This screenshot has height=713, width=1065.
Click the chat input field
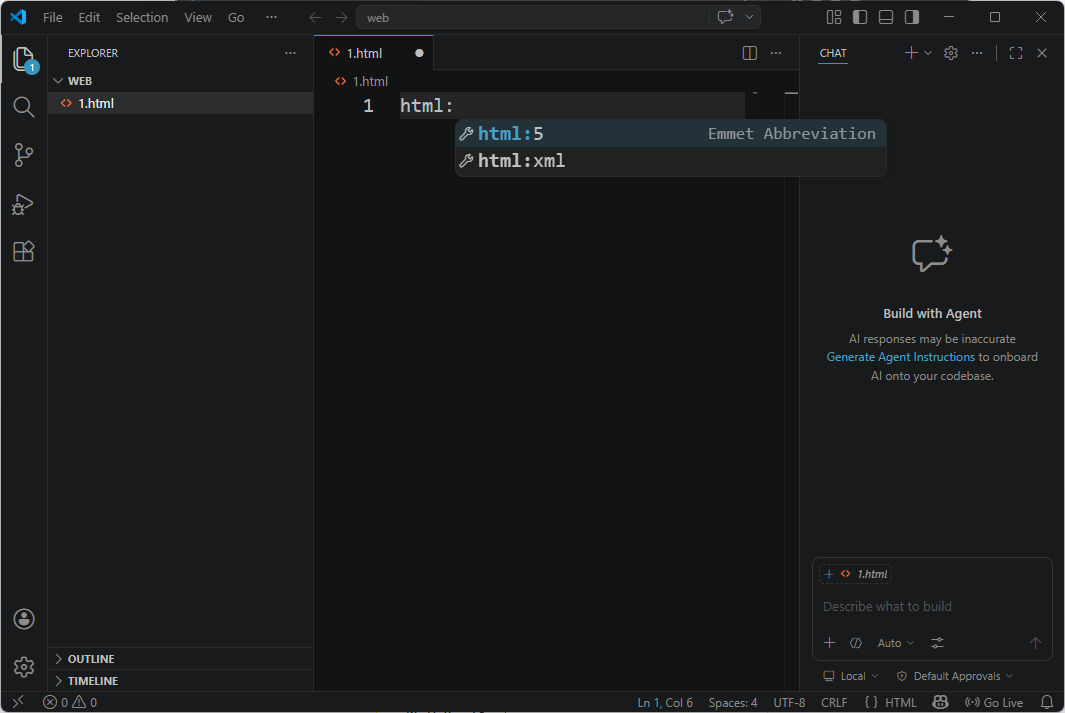(930, 606)
